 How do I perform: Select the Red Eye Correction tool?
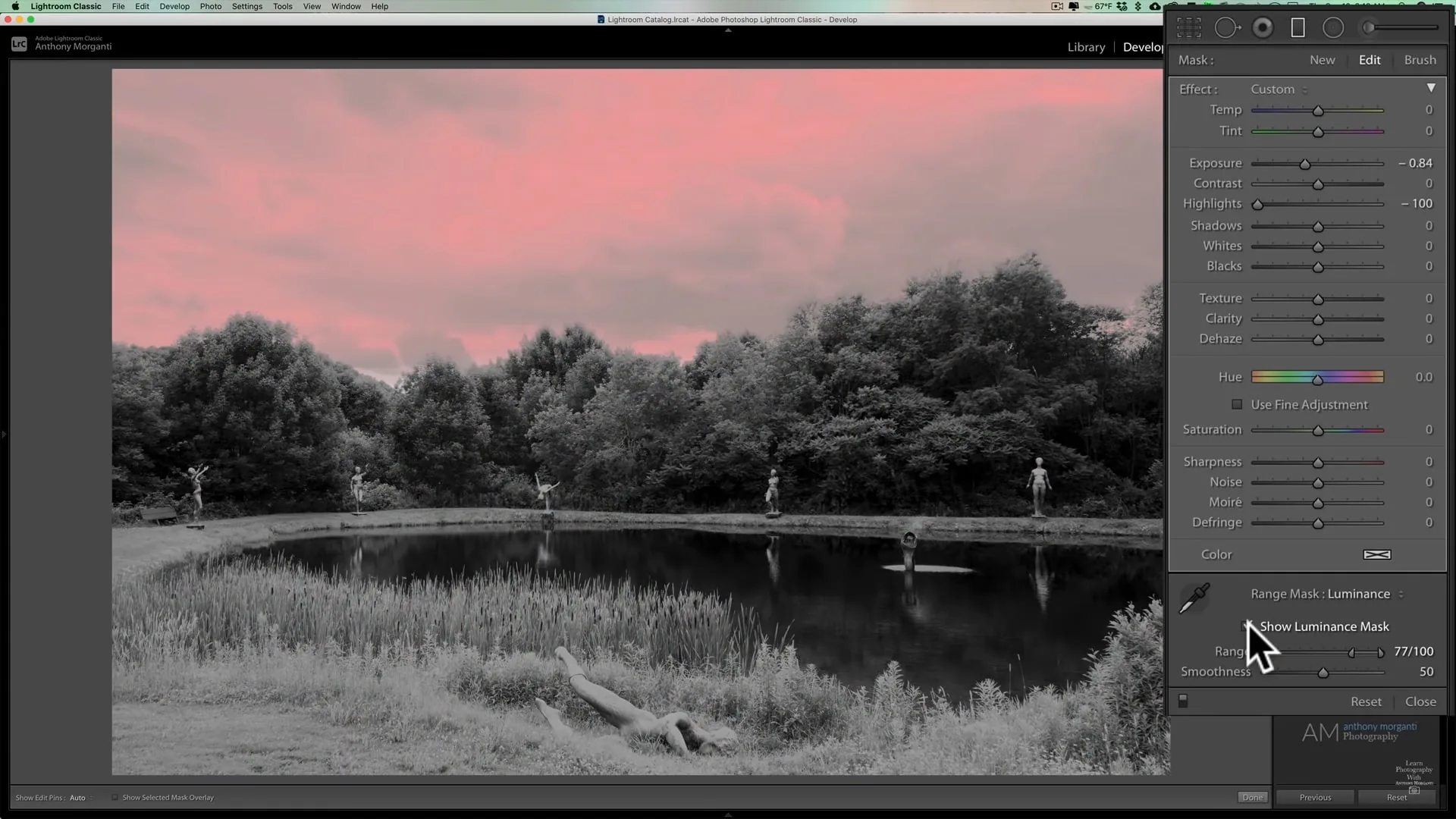click(x=1263, y=28)
